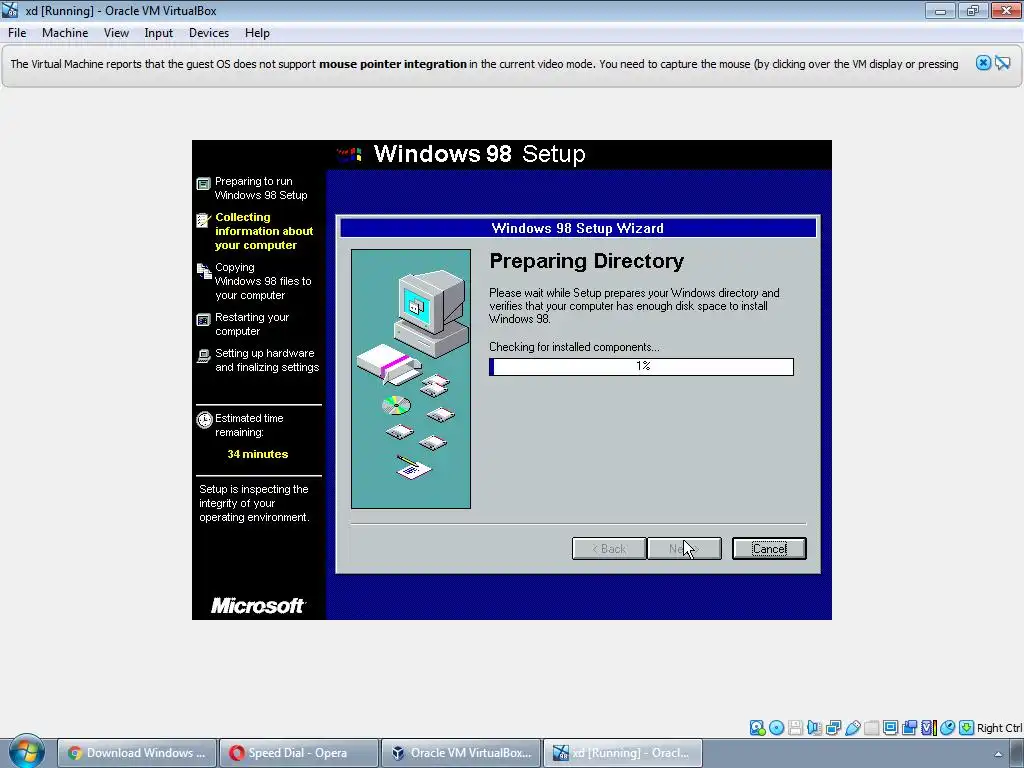Click 'Restarting your computer' step text
Viewport: 1024px width, 768px height.
[252, 324]
